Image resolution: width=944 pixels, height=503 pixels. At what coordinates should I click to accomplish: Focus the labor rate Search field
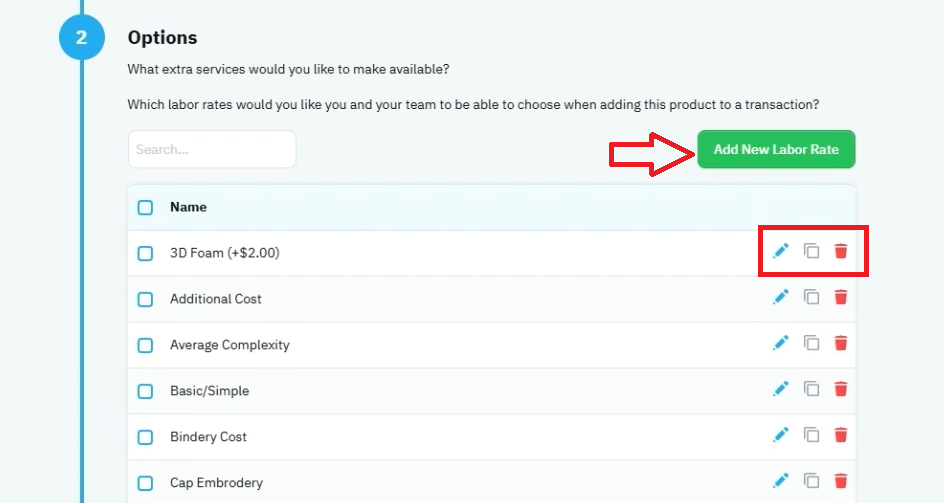212,149
